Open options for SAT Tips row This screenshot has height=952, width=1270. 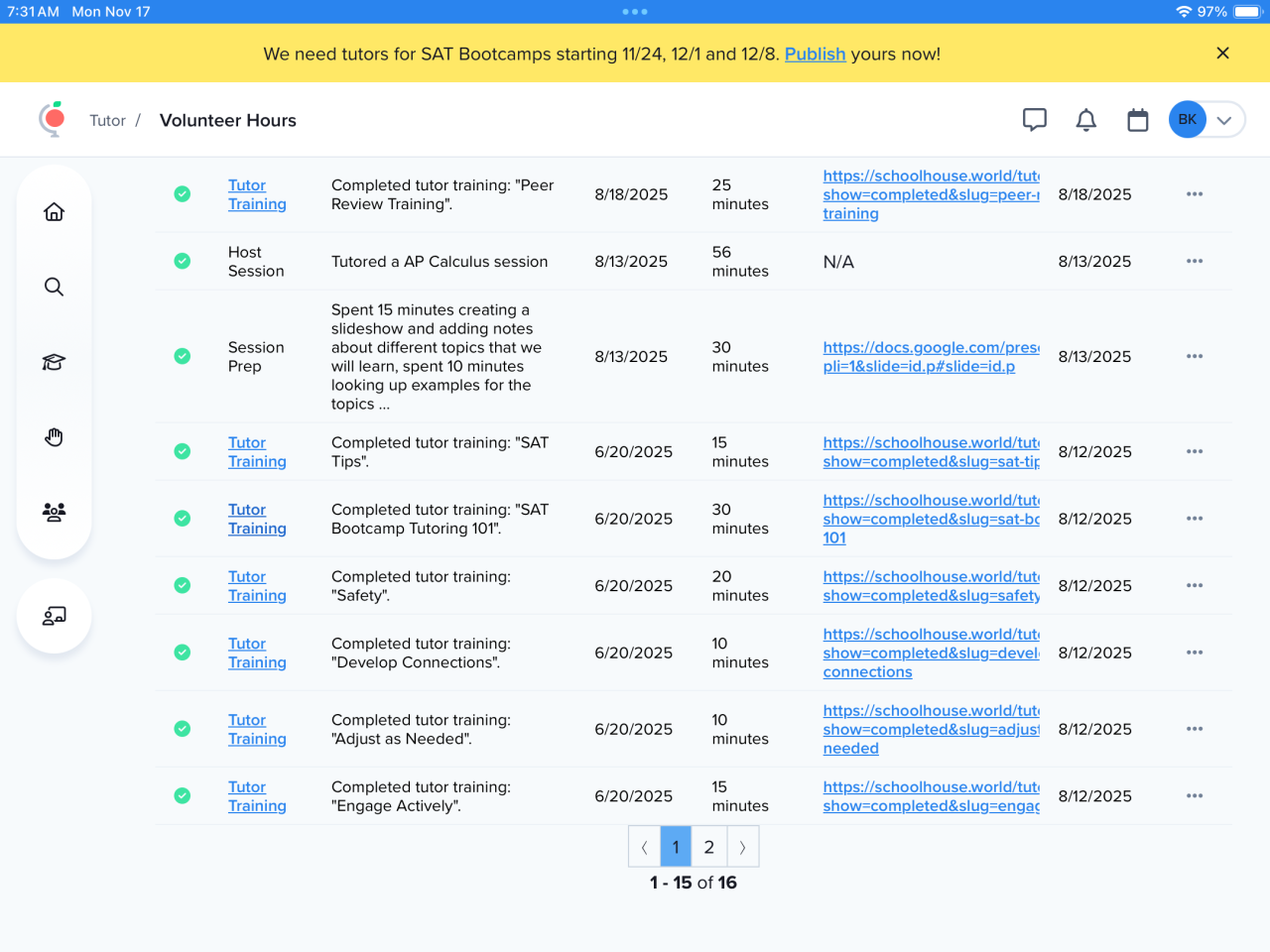click(1195, 452)
